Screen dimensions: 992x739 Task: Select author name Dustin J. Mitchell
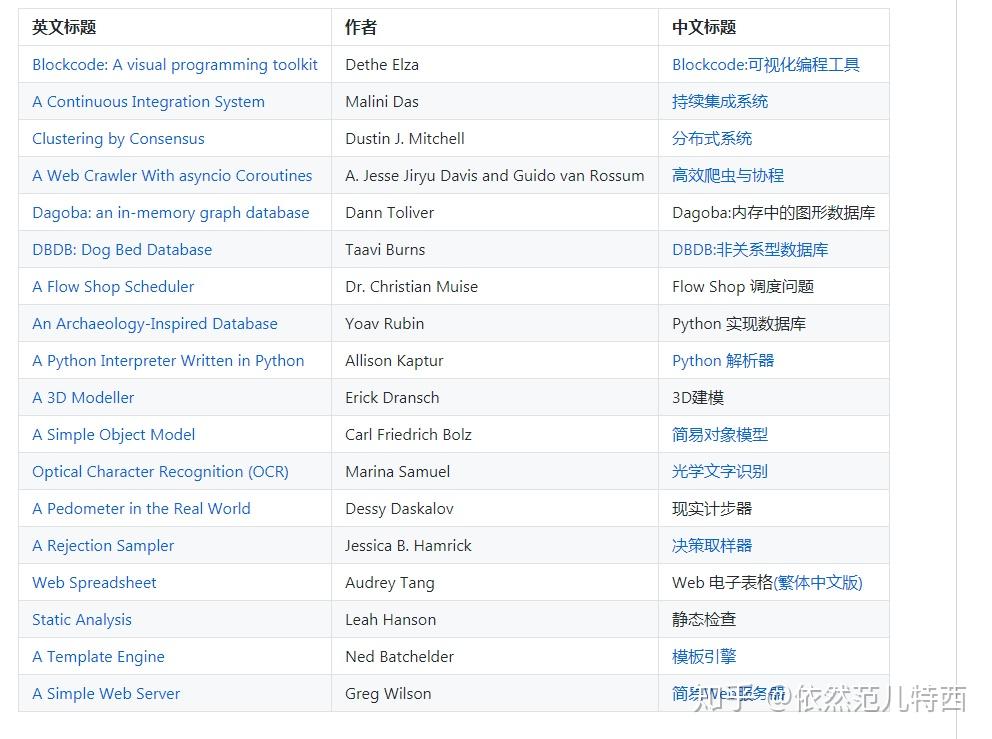coord(405,139)
